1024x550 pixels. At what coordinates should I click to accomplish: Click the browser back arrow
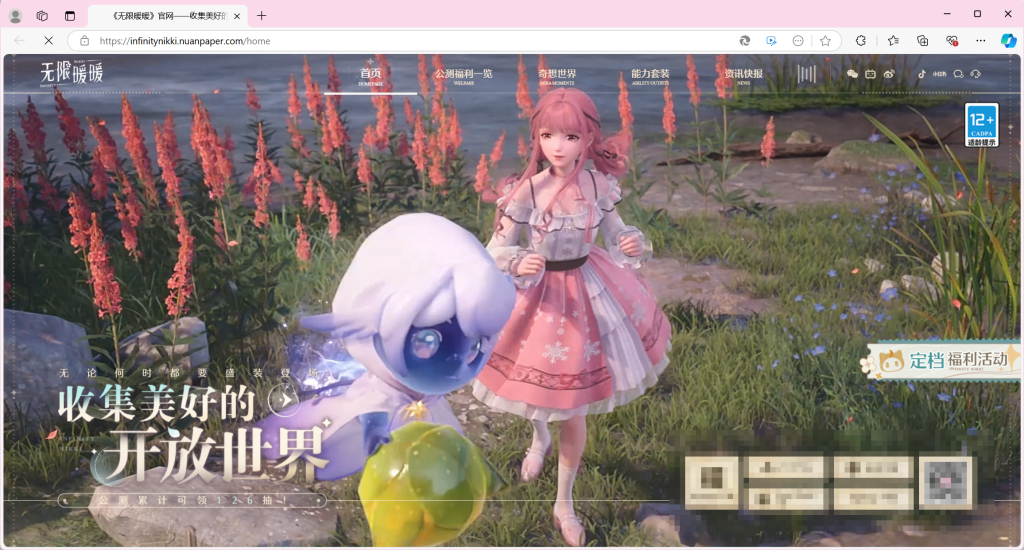point(20,40)
